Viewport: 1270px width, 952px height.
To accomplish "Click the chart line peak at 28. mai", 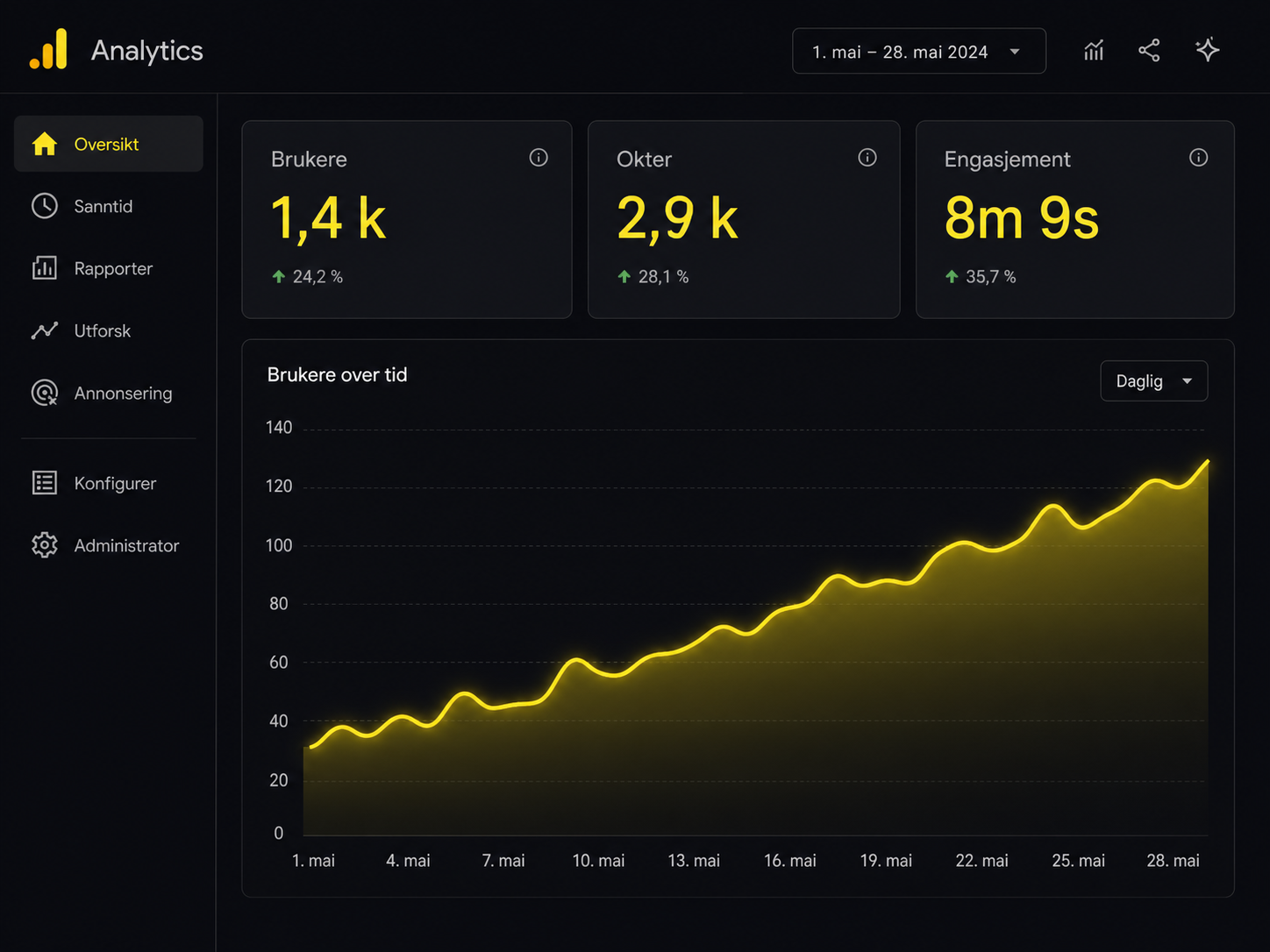I will coord(1207,461).
